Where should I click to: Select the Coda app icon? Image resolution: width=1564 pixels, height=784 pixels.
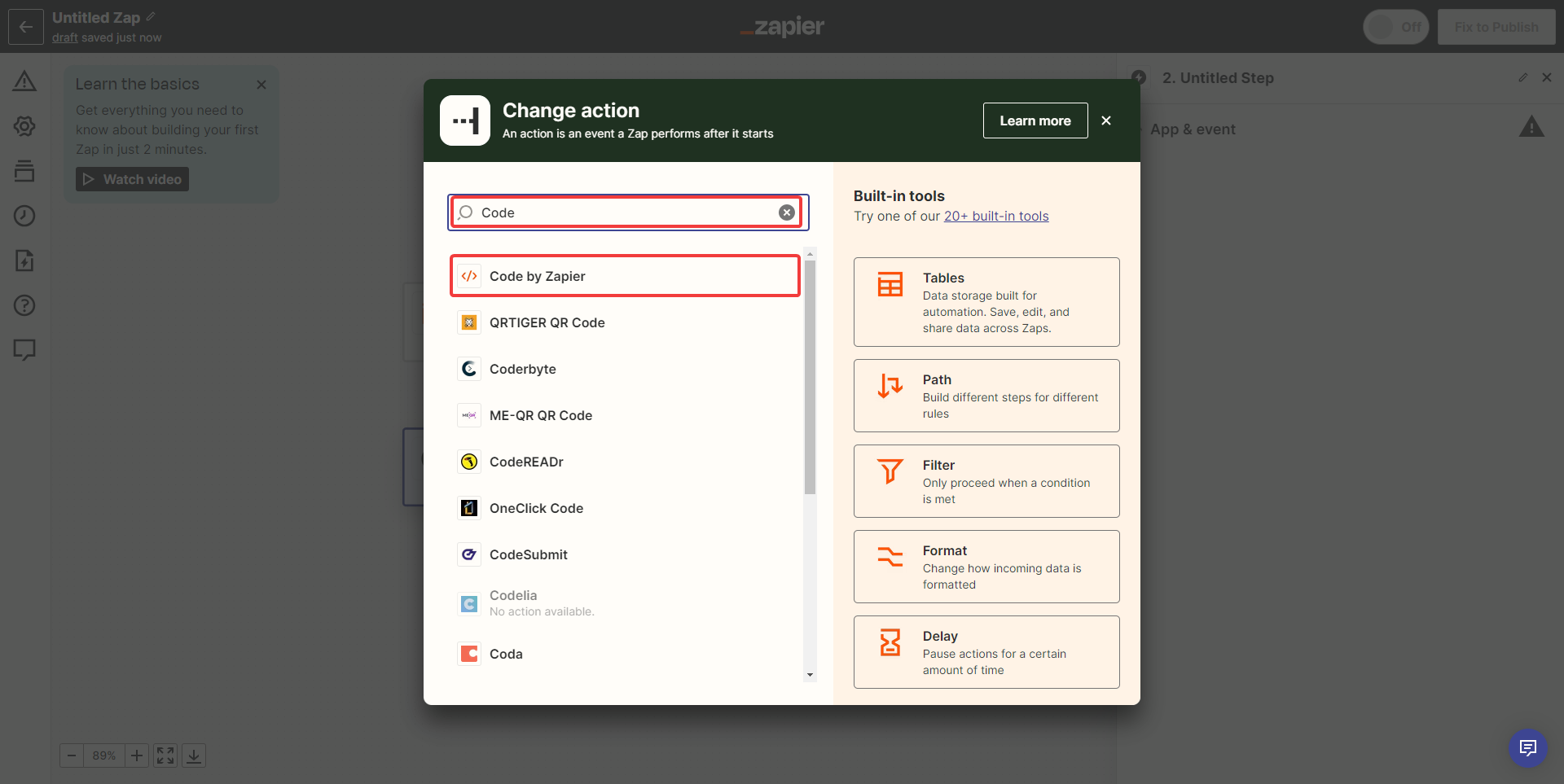[469, 654]
